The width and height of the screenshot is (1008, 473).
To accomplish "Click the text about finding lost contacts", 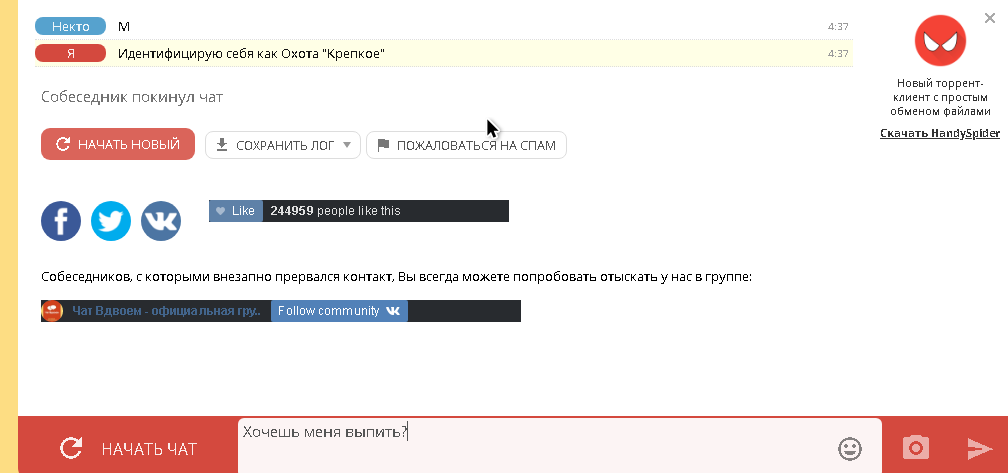I will pyautogui.click(x=397, y=278).
